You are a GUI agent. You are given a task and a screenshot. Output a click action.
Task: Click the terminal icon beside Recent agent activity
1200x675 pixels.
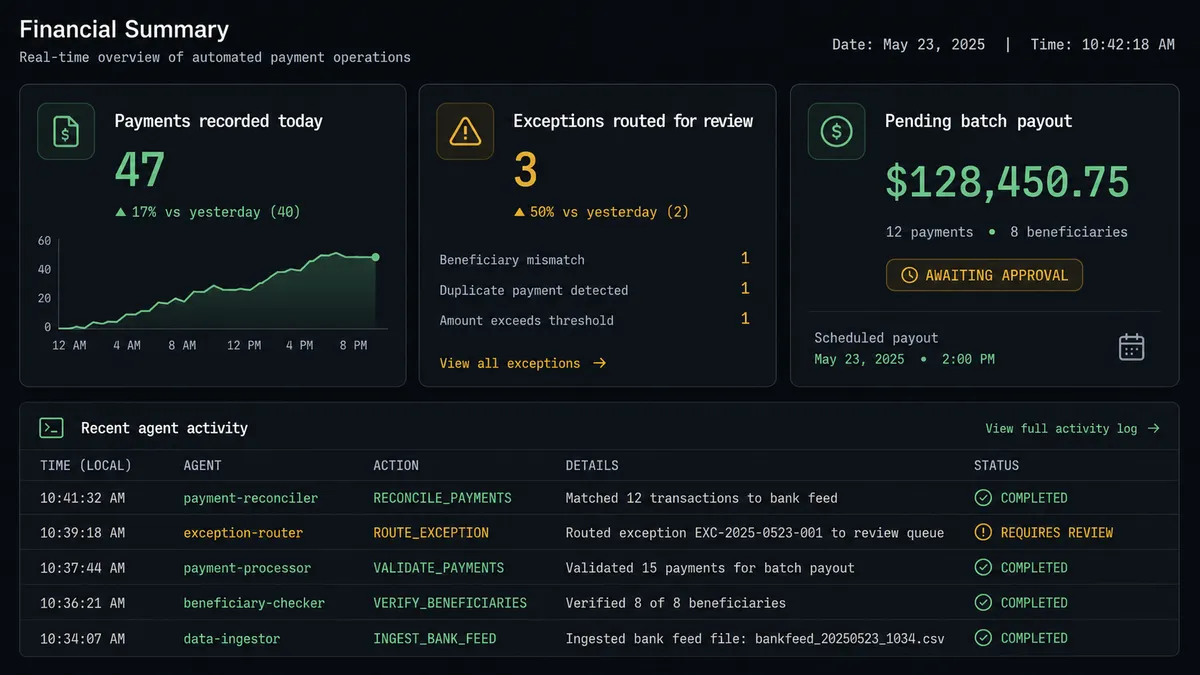click(x=51, y=428)
